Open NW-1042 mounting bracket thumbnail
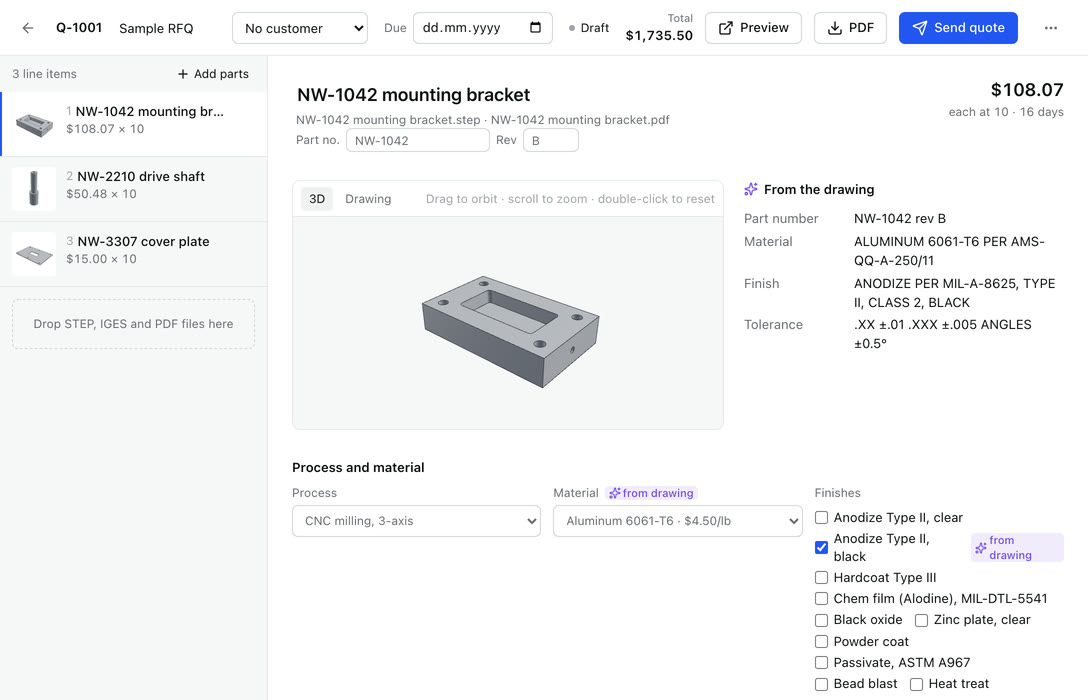 click(34, 124)
